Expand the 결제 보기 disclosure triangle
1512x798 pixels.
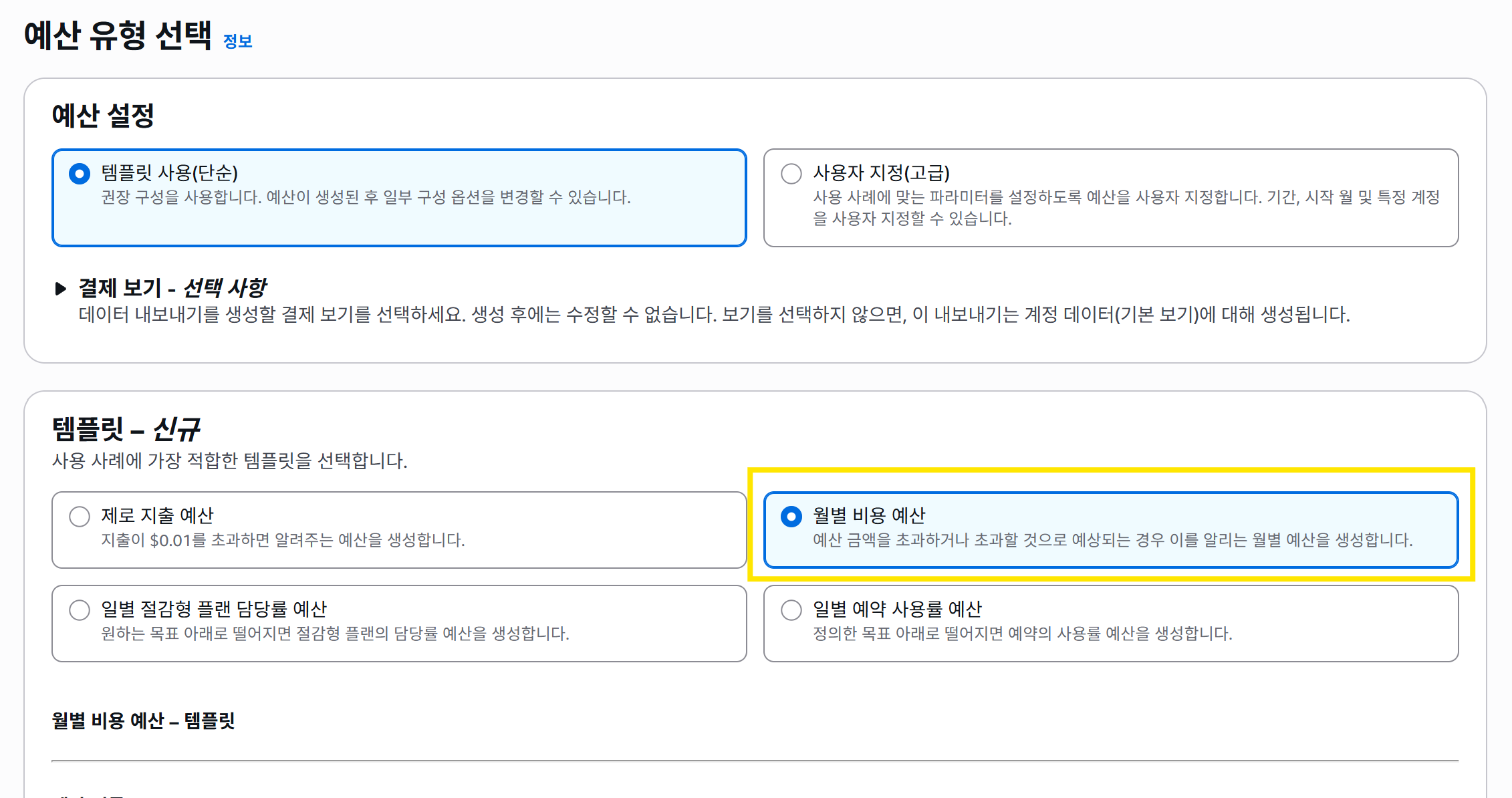61,289
